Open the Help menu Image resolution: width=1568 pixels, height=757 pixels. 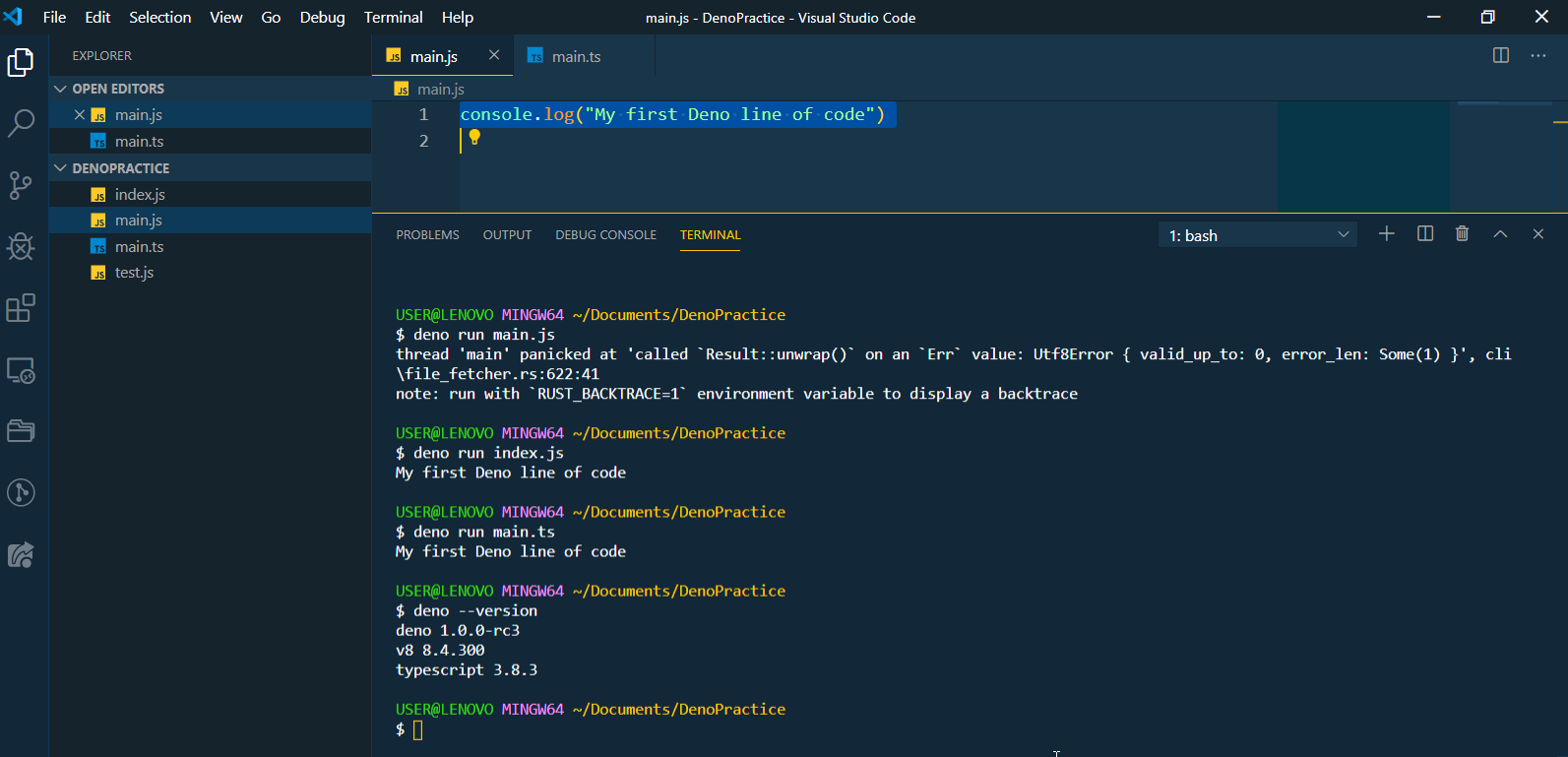[457, 17]
